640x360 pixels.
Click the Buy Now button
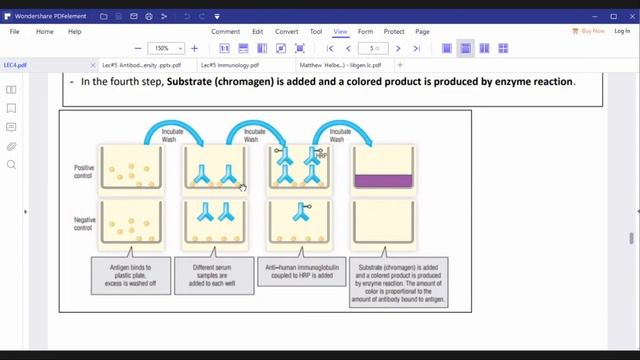(588, 31)
